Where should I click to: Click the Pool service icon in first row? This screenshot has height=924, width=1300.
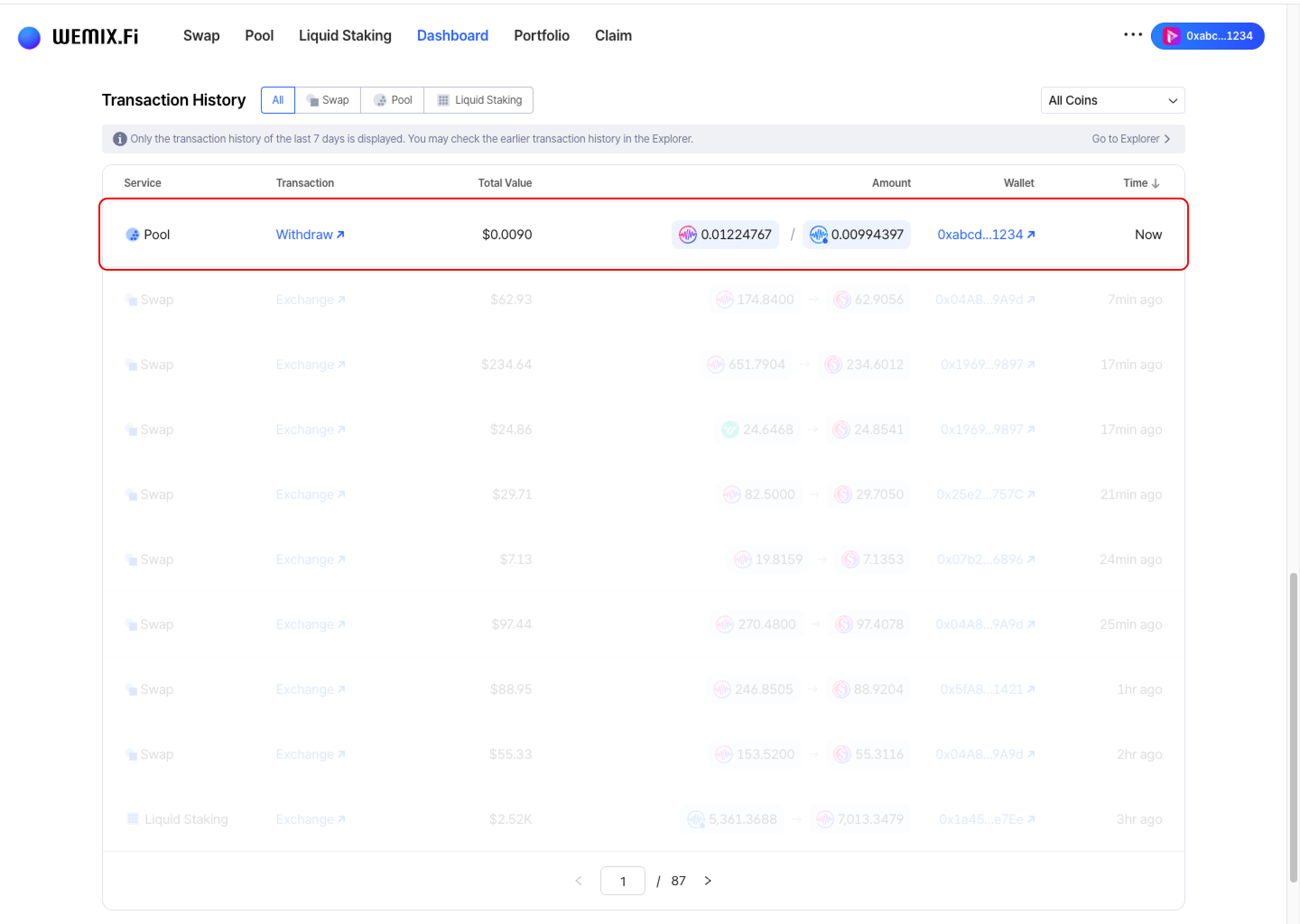pos(132,235)
